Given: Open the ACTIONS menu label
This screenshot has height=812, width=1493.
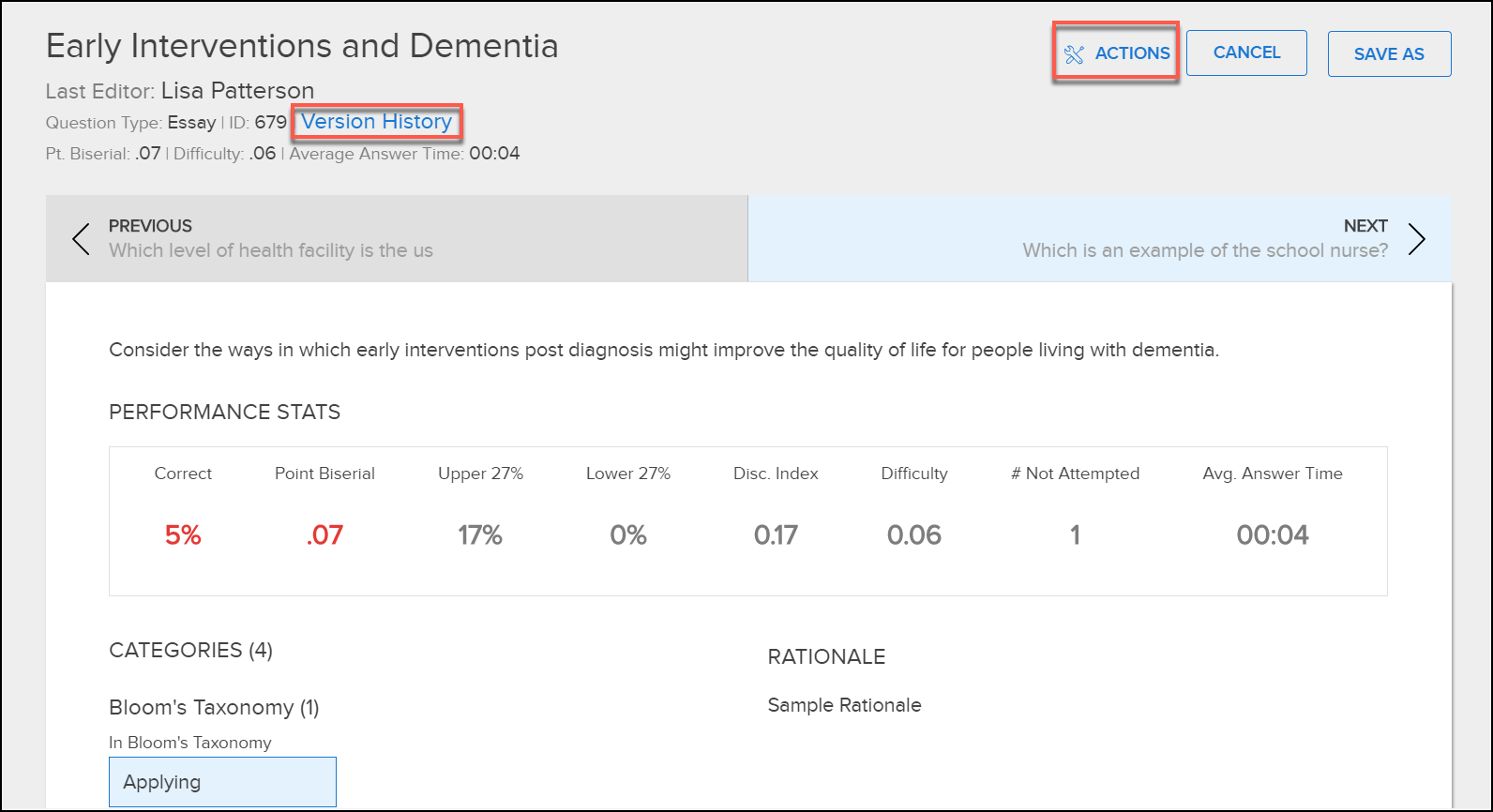Looking at the screenshot, I should pyautogui.click(x=1132, y=53).
